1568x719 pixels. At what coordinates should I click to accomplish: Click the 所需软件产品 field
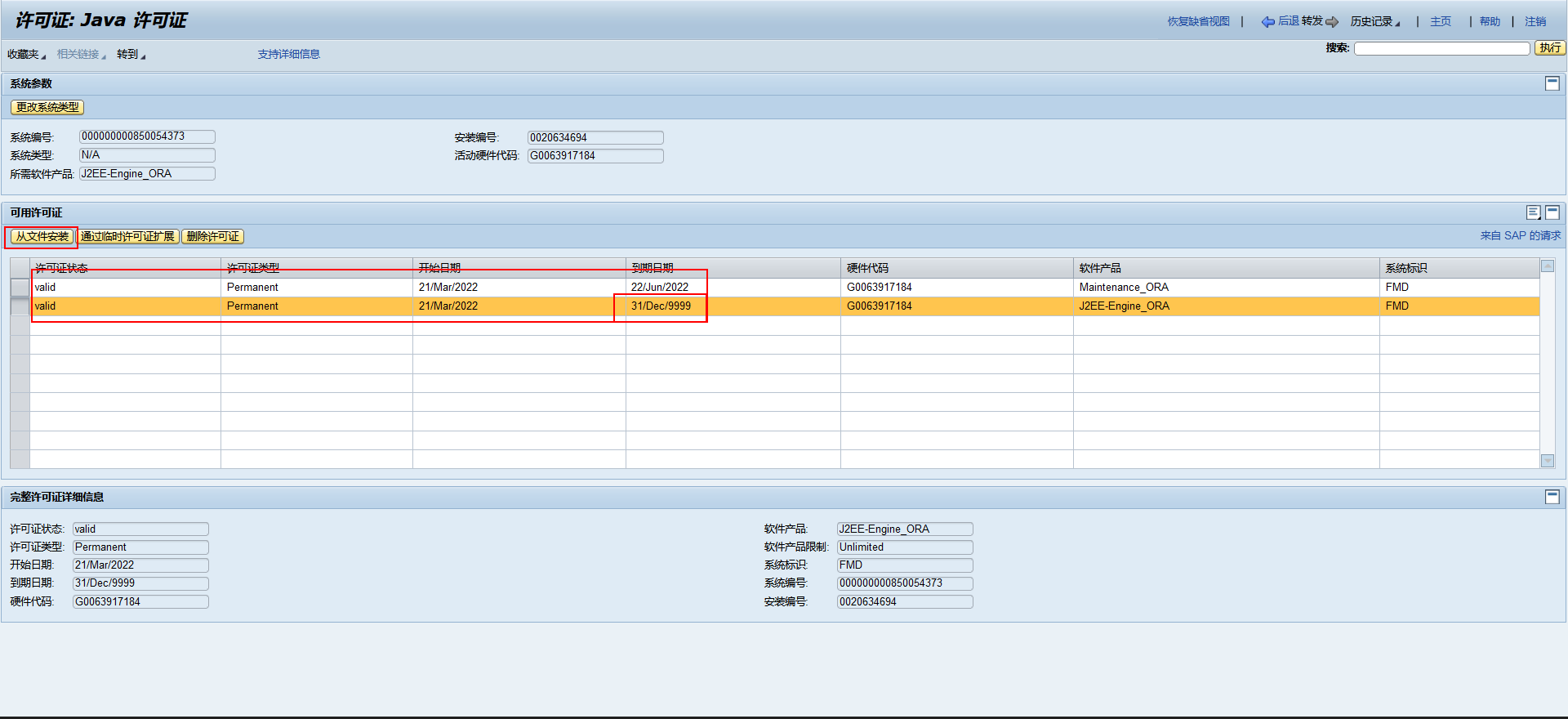click(147, 173)
